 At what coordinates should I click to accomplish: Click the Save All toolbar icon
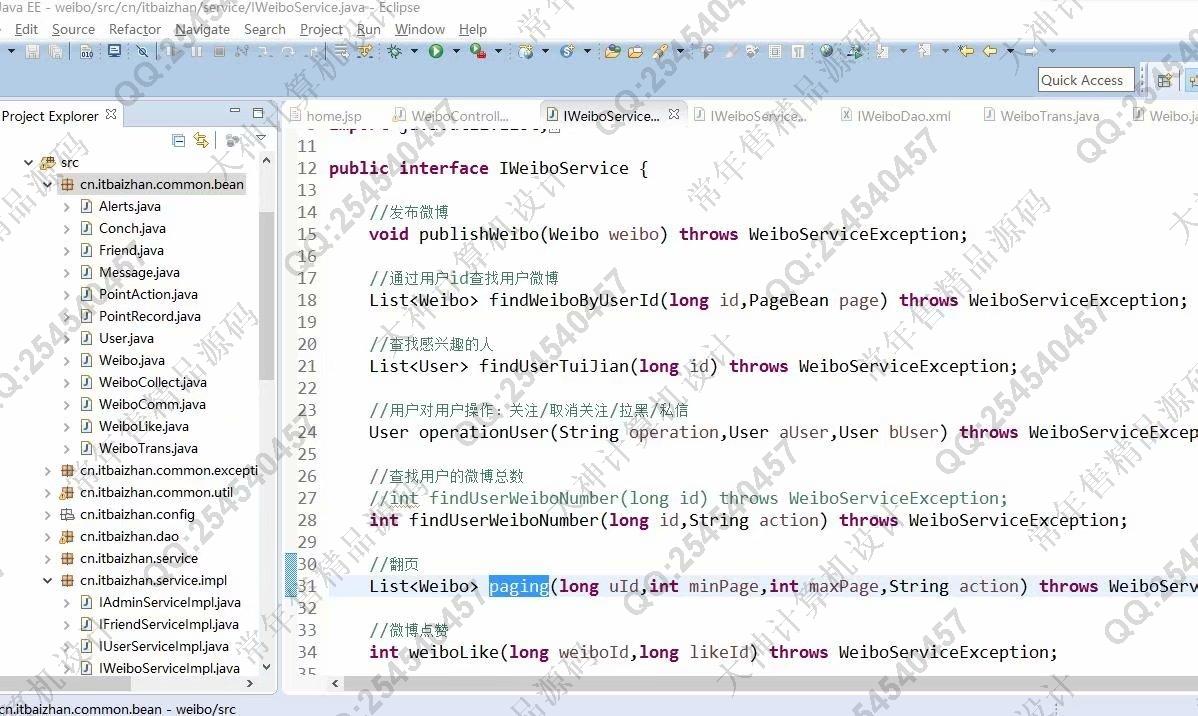coord(55,51)
